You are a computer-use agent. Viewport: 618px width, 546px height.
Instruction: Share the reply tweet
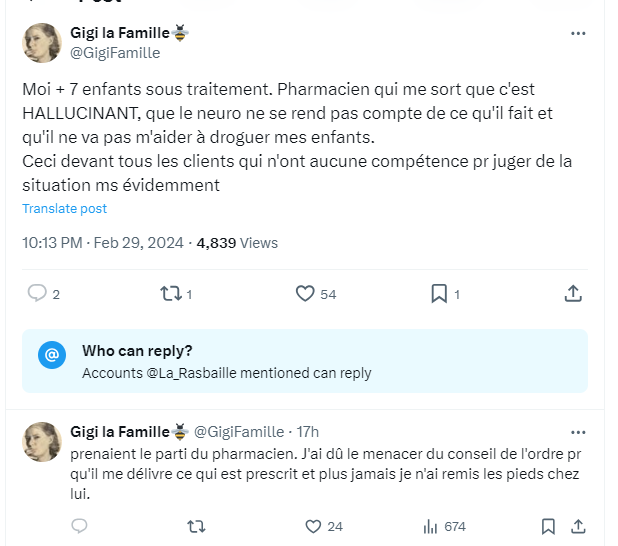(x=577, y=526)
